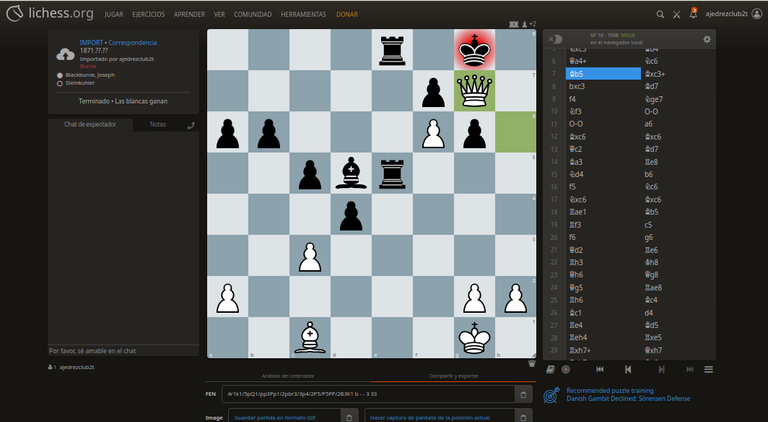
Task: Switch to the Notas tab
Action: (x=158, y=124)
